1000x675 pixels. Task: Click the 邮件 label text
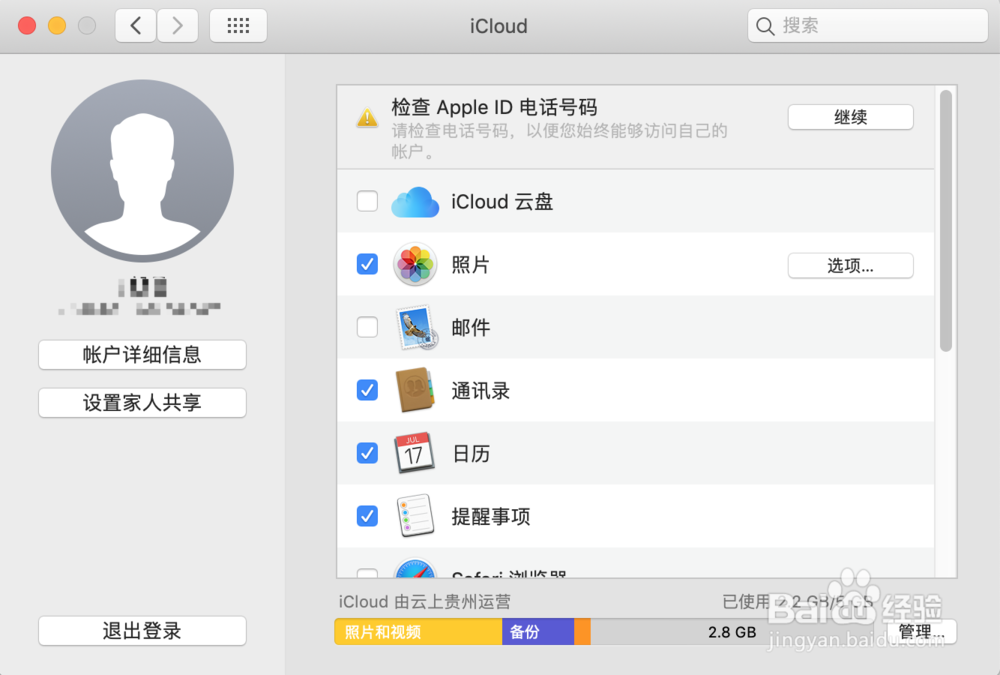(x=471, y=327)
